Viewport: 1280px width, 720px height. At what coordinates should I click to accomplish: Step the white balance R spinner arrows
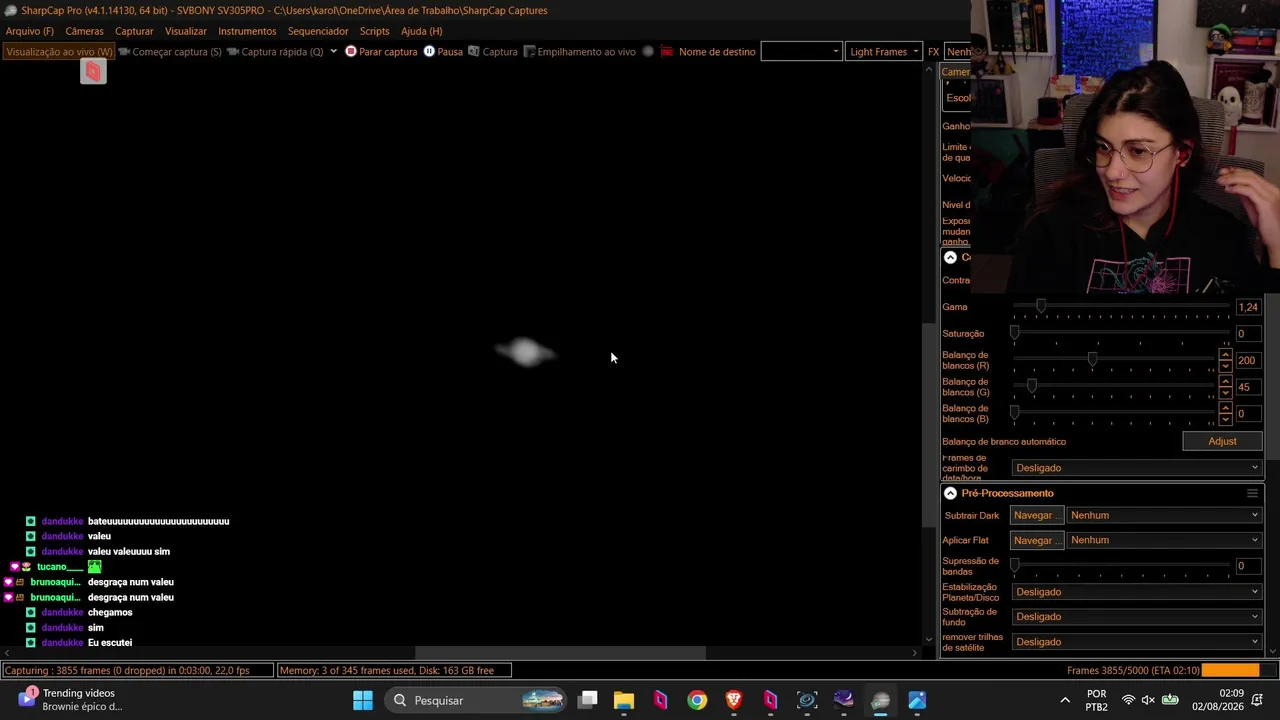(x=1225, y=360)
